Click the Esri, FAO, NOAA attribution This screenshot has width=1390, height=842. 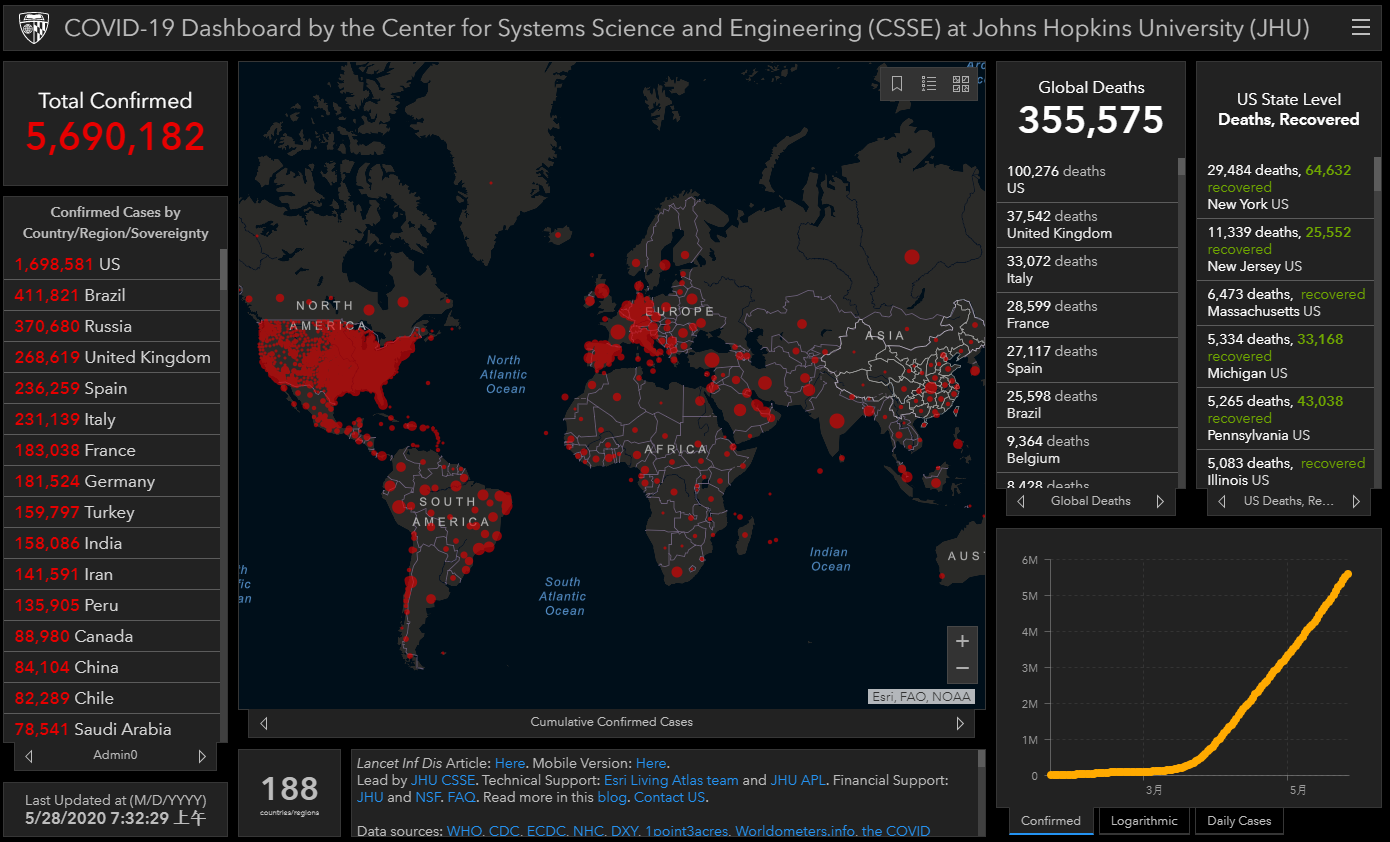921,697
